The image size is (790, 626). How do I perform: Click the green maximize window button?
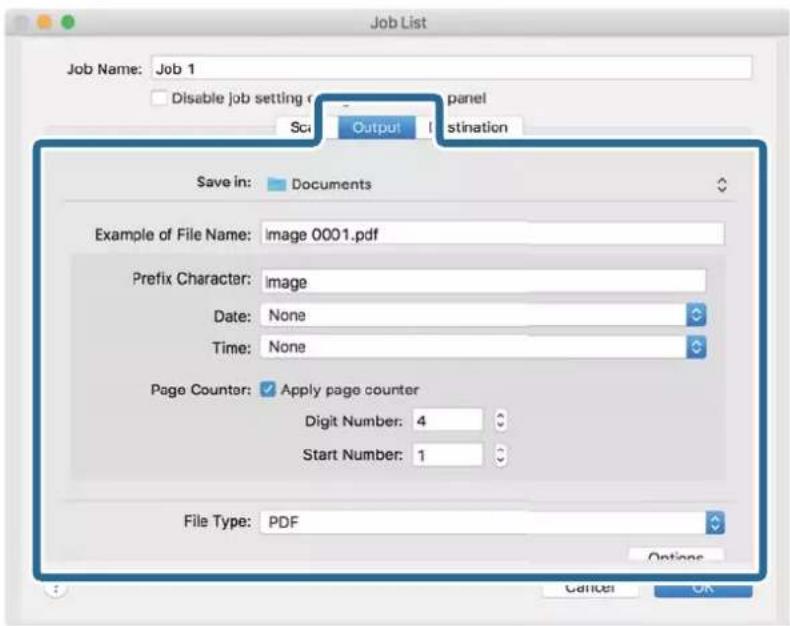[x=68, y=22]
